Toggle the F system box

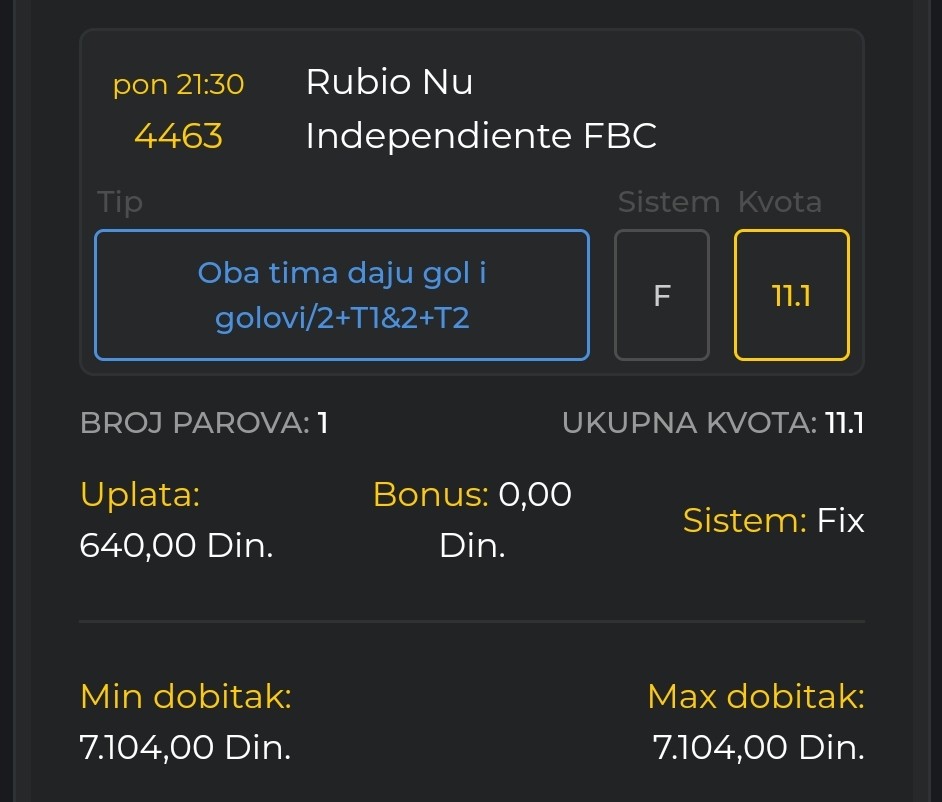(662, 295)
